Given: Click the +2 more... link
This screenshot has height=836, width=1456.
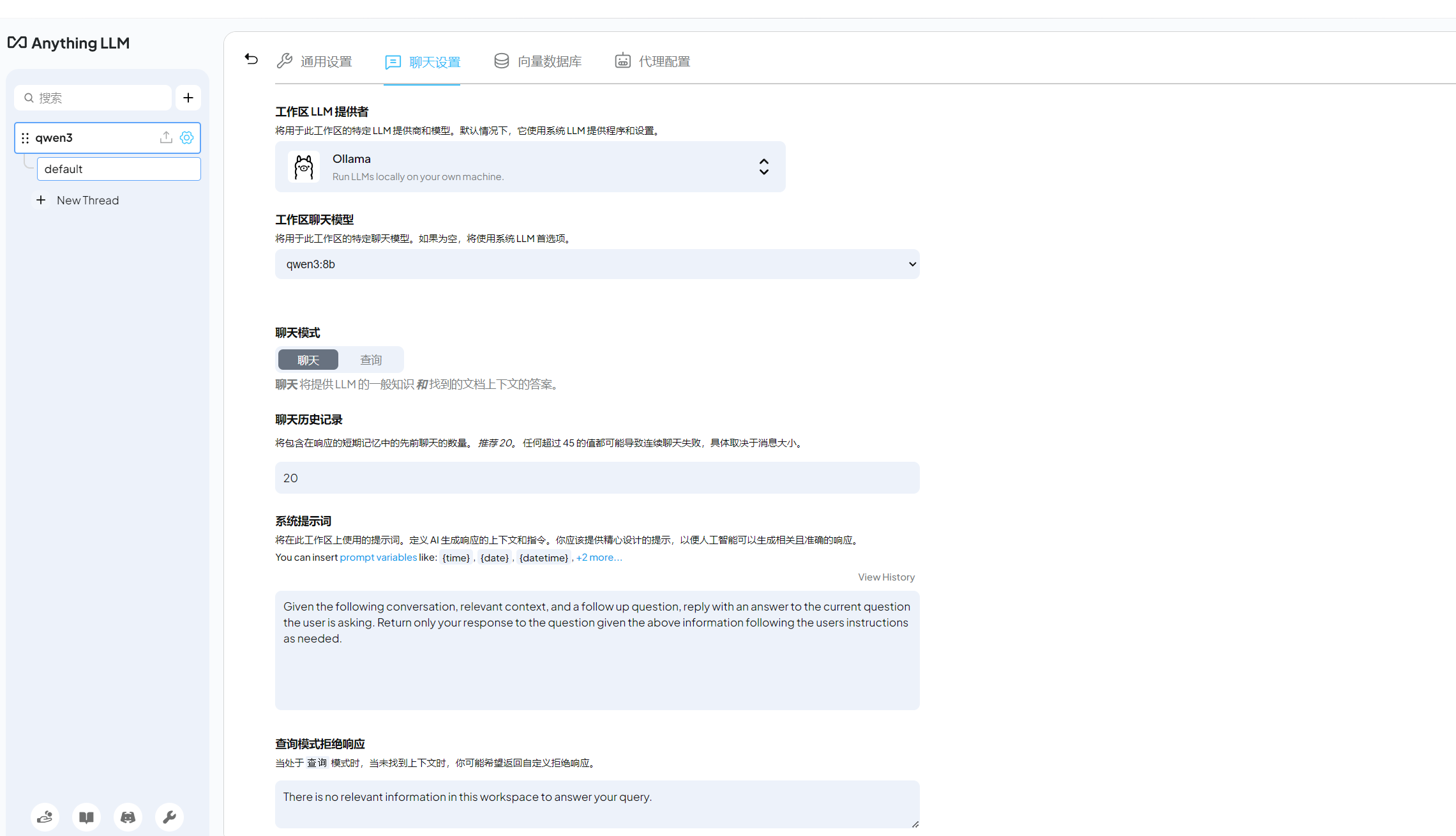Looking at the screenshot, I should [599, 558].
